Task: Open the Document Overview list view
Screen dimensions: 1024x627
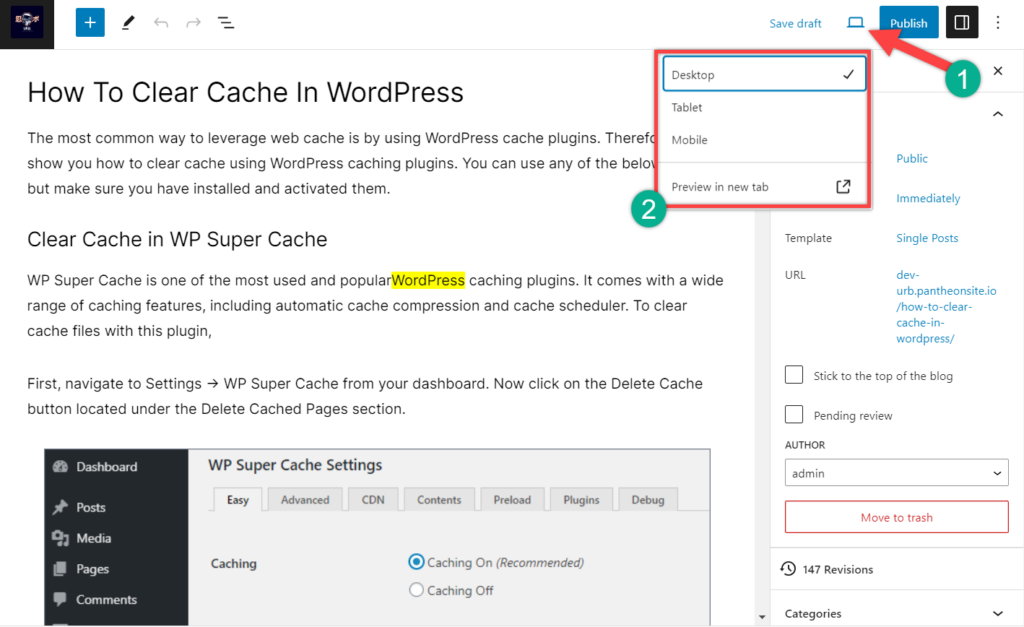Action: pyautogui.click(x=225, y=21)
